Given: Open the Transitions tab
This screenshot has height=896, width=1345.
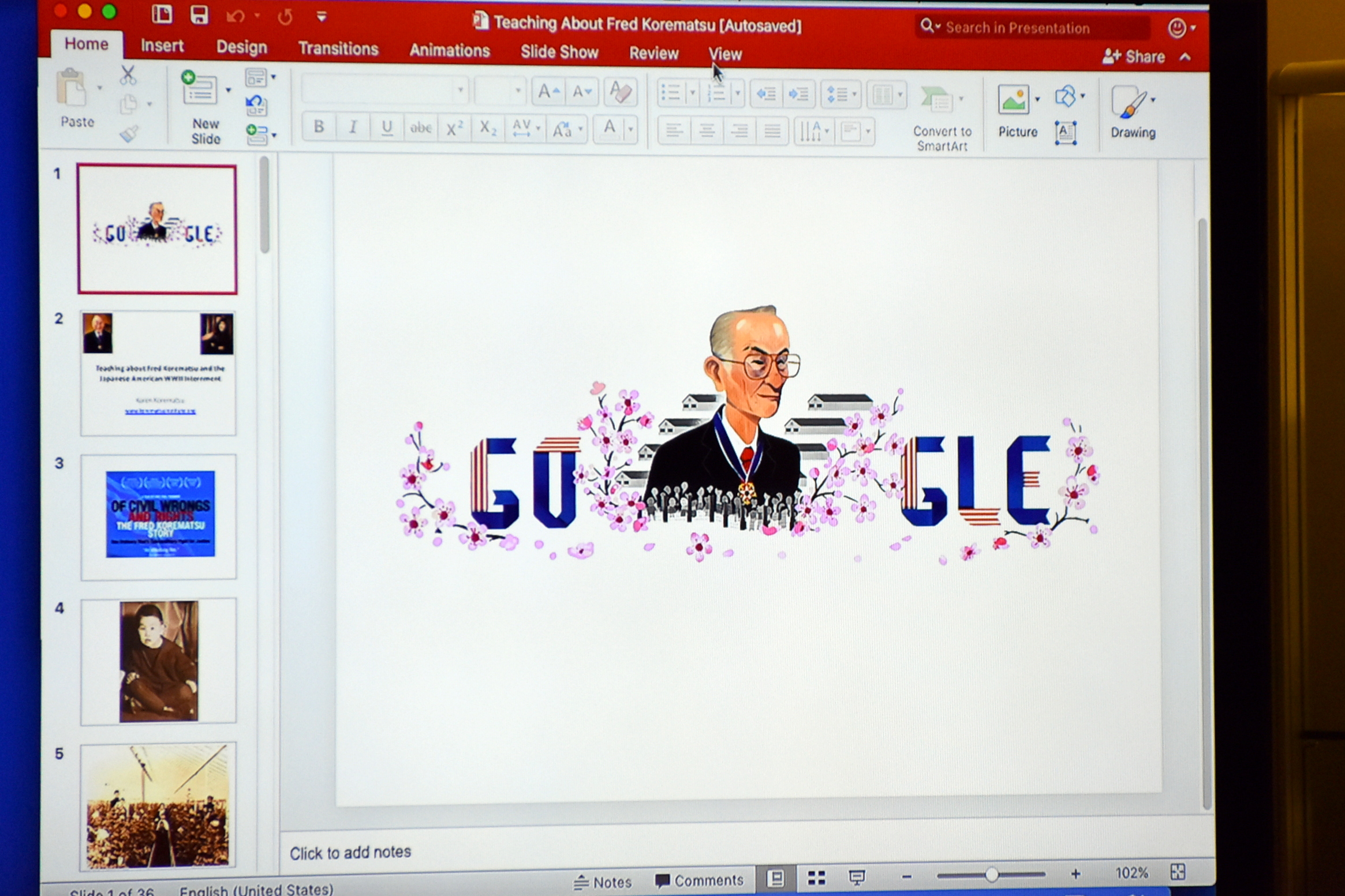Looking at the screenshot, I should (338, 49).
